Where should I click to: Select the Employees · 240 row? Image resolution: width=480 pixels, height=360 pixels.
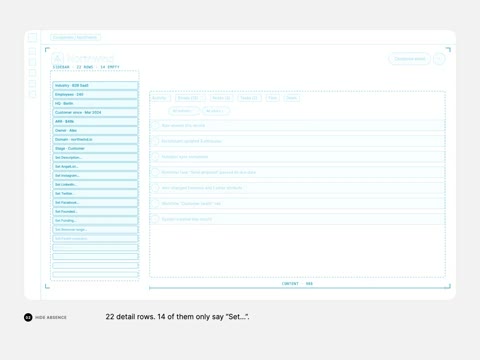click(95, 95)
